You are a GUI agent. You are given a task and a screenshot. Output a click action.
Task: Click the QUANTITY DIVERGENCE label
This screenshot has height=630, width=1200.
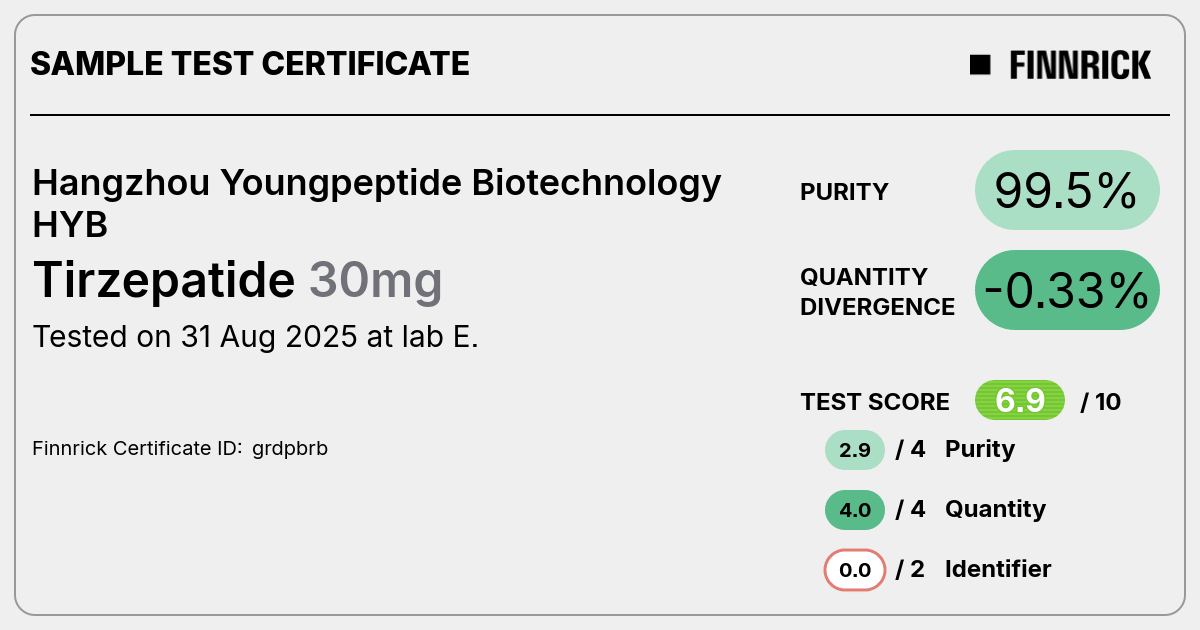pyautogui.click(x=877, y=291)
